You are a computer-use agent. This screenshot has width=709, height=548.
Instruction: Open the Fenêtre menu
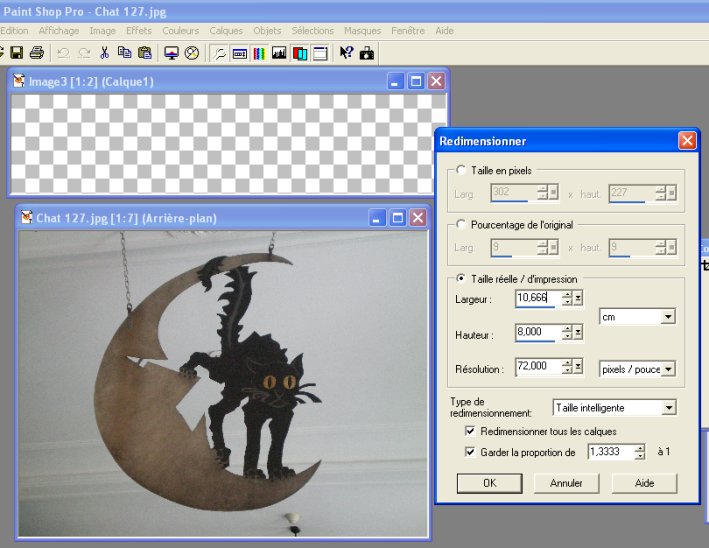coord(408,31)
